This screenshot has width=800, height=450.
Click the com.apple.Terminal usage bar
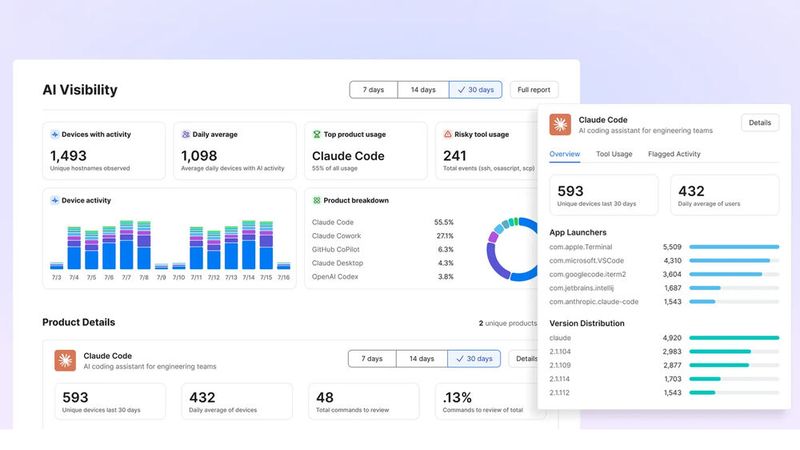coord(734,247)
